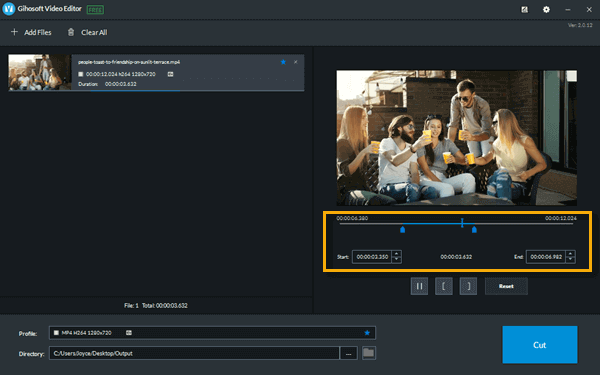The height and width of the screenshot is (375, 600).
Task: Click the Start time input field
Action: 372,257
